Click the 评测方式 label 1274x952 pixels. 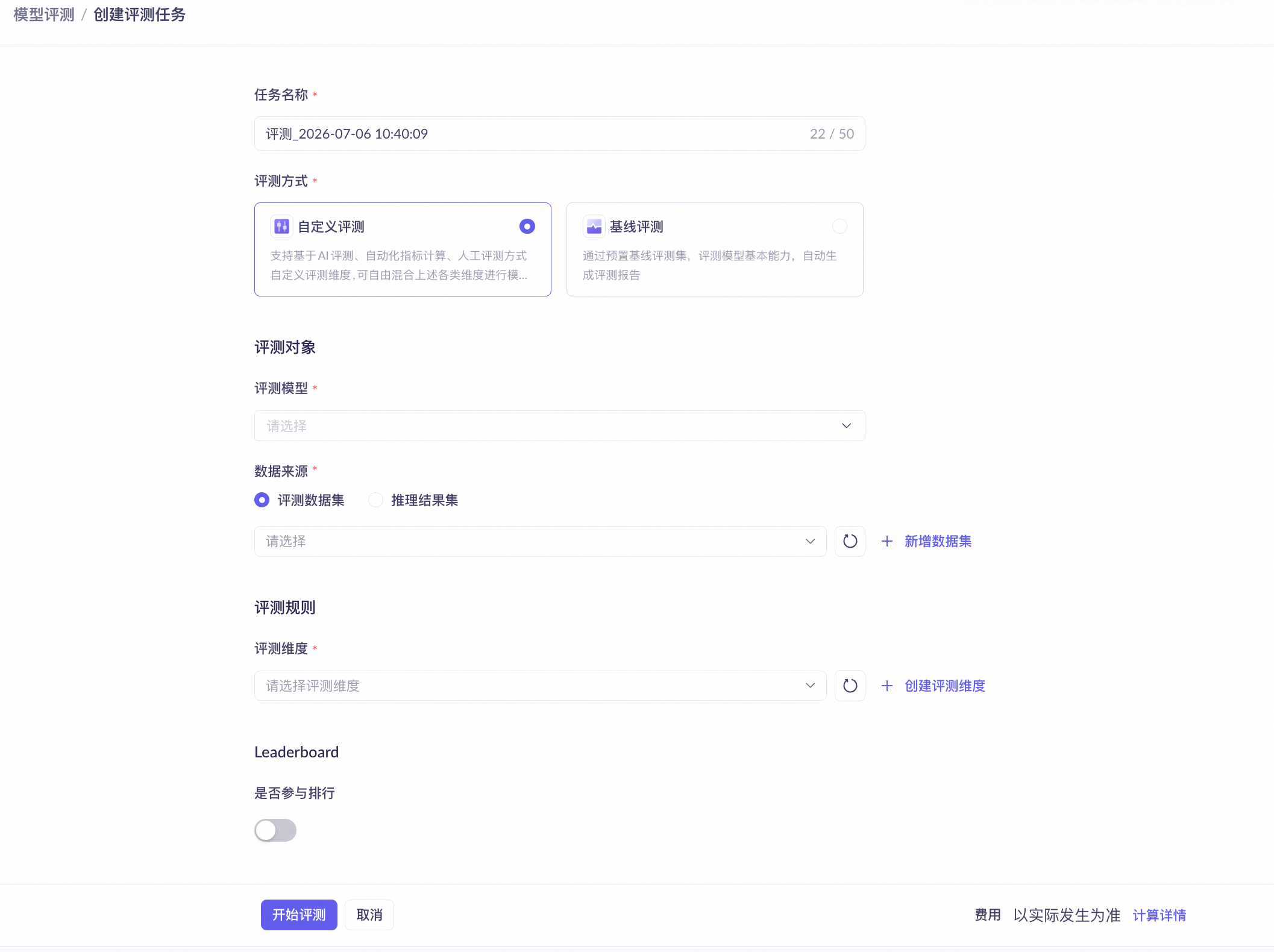point(281,181)
